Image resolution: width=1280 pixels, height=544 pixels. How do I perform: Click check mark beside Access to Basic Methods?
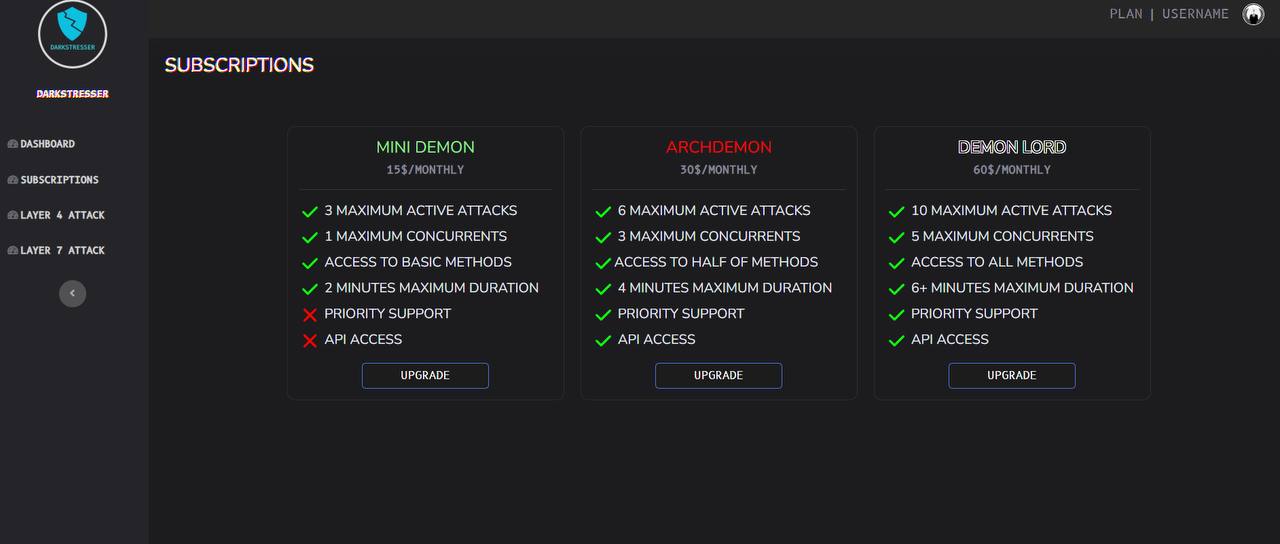point(310,264)
